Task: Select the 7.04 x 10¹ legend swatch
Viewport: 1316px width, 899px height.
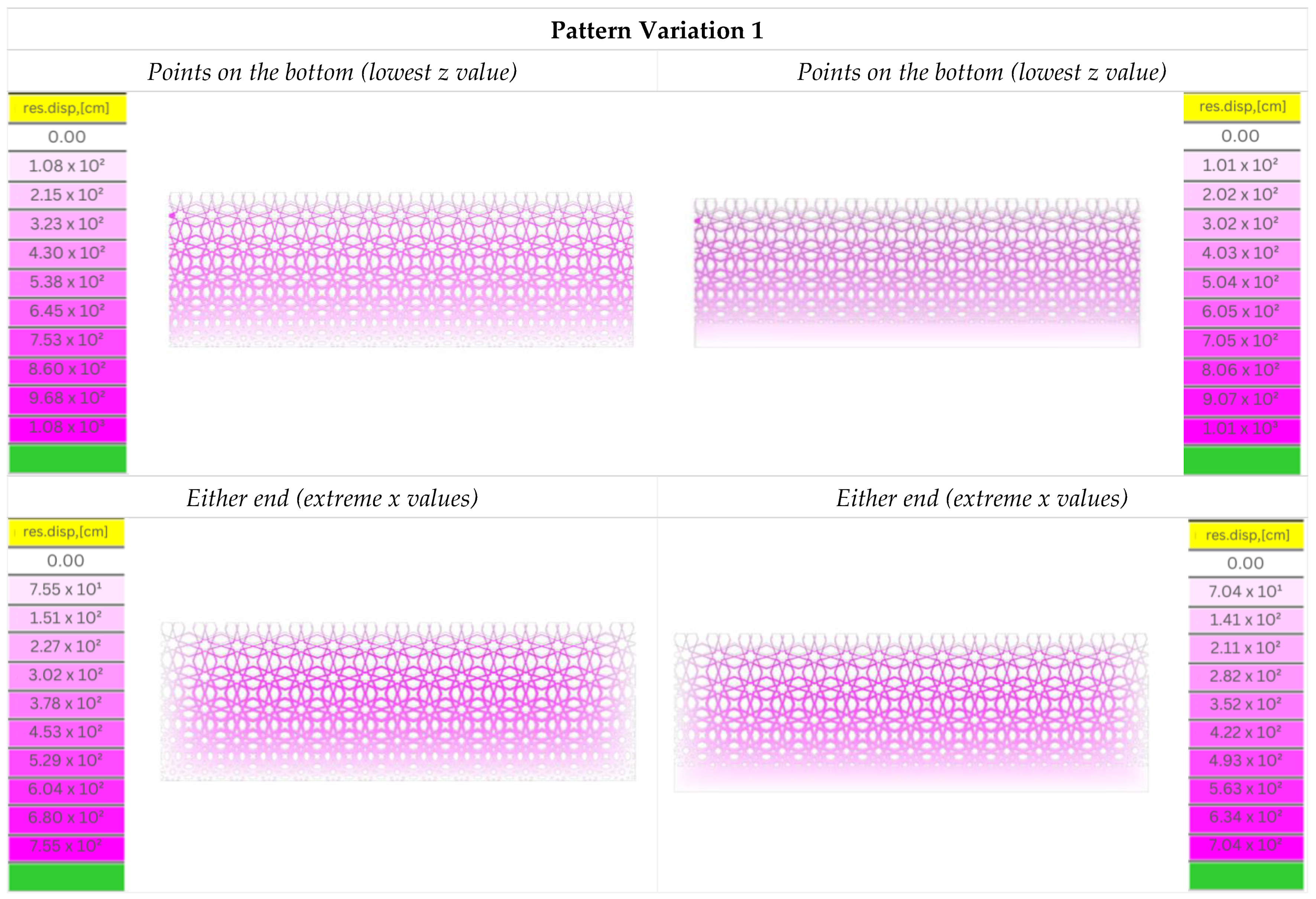Action: pyautogui.click(x=1245, y=592)
